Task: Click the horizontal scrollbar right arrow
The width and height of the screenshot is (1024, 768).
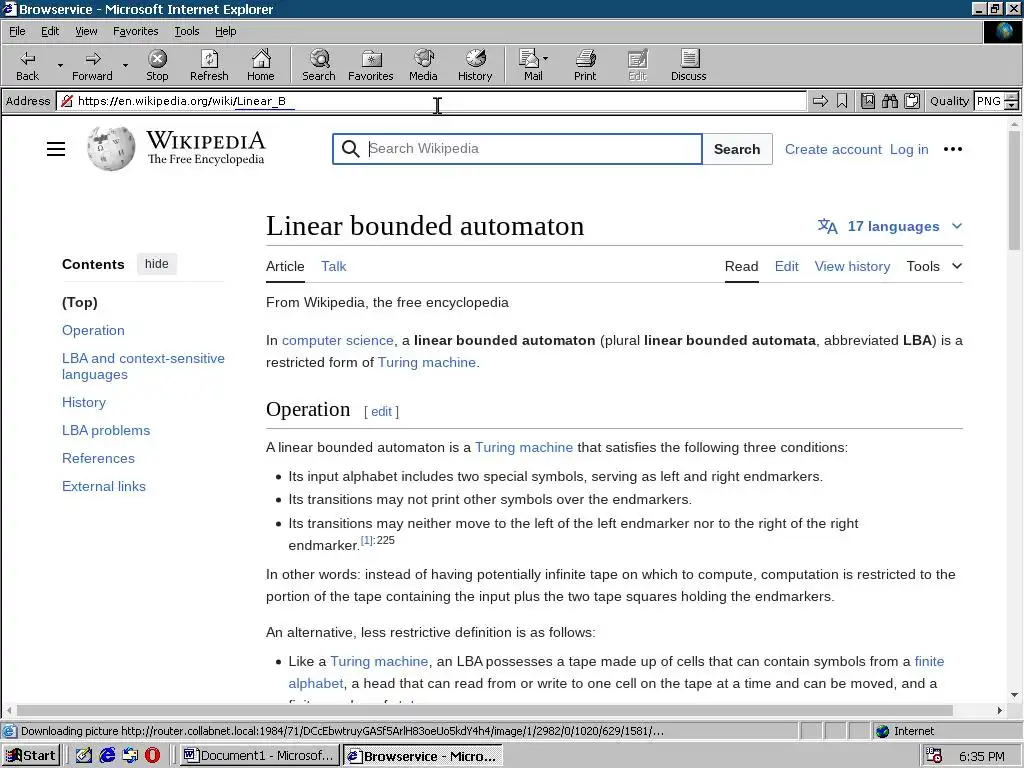Action: coord(999,710)
